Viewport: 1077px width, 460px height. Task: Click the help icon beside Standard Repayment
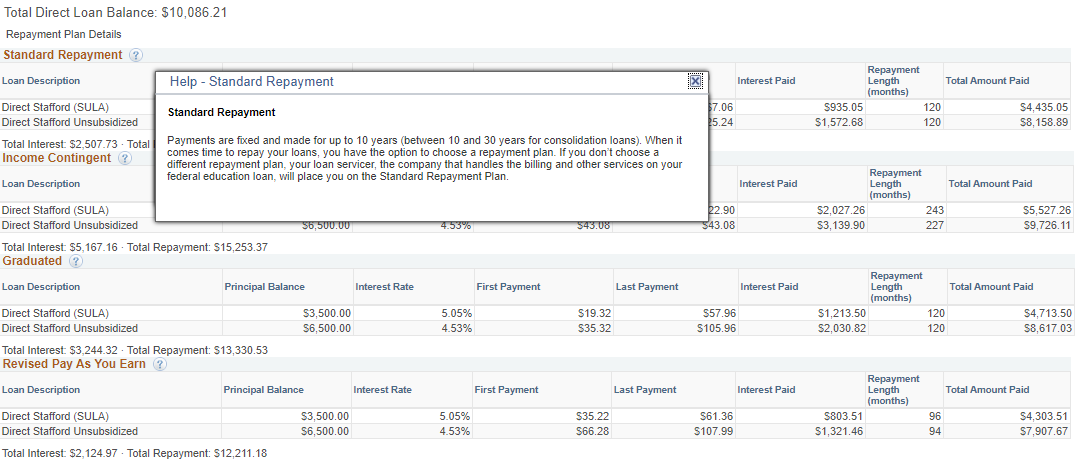(136, 55)
